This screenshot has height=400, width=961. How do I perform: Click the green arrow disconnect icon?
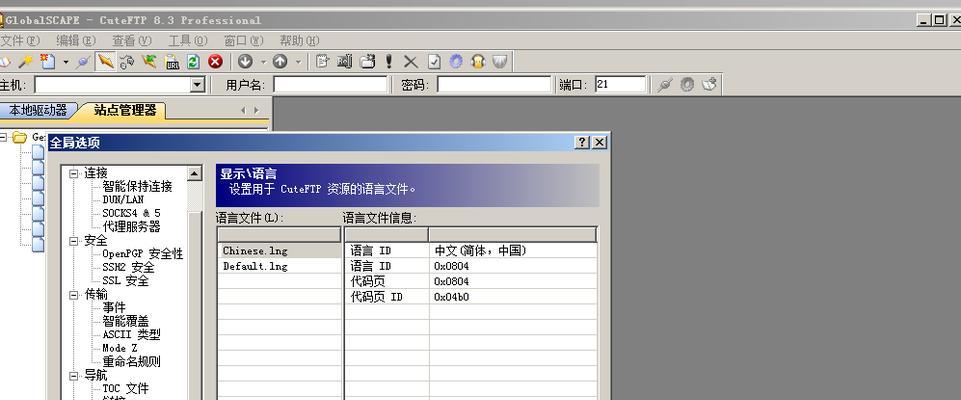pos(149,61)
